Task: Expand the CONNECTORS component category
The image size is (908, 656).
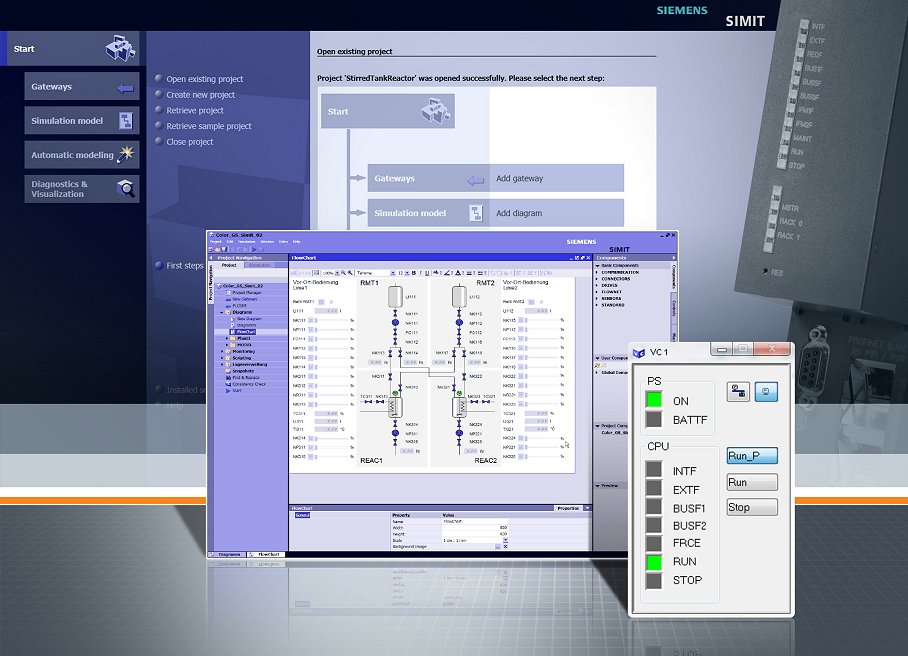Action: click(x=596, y=279)
